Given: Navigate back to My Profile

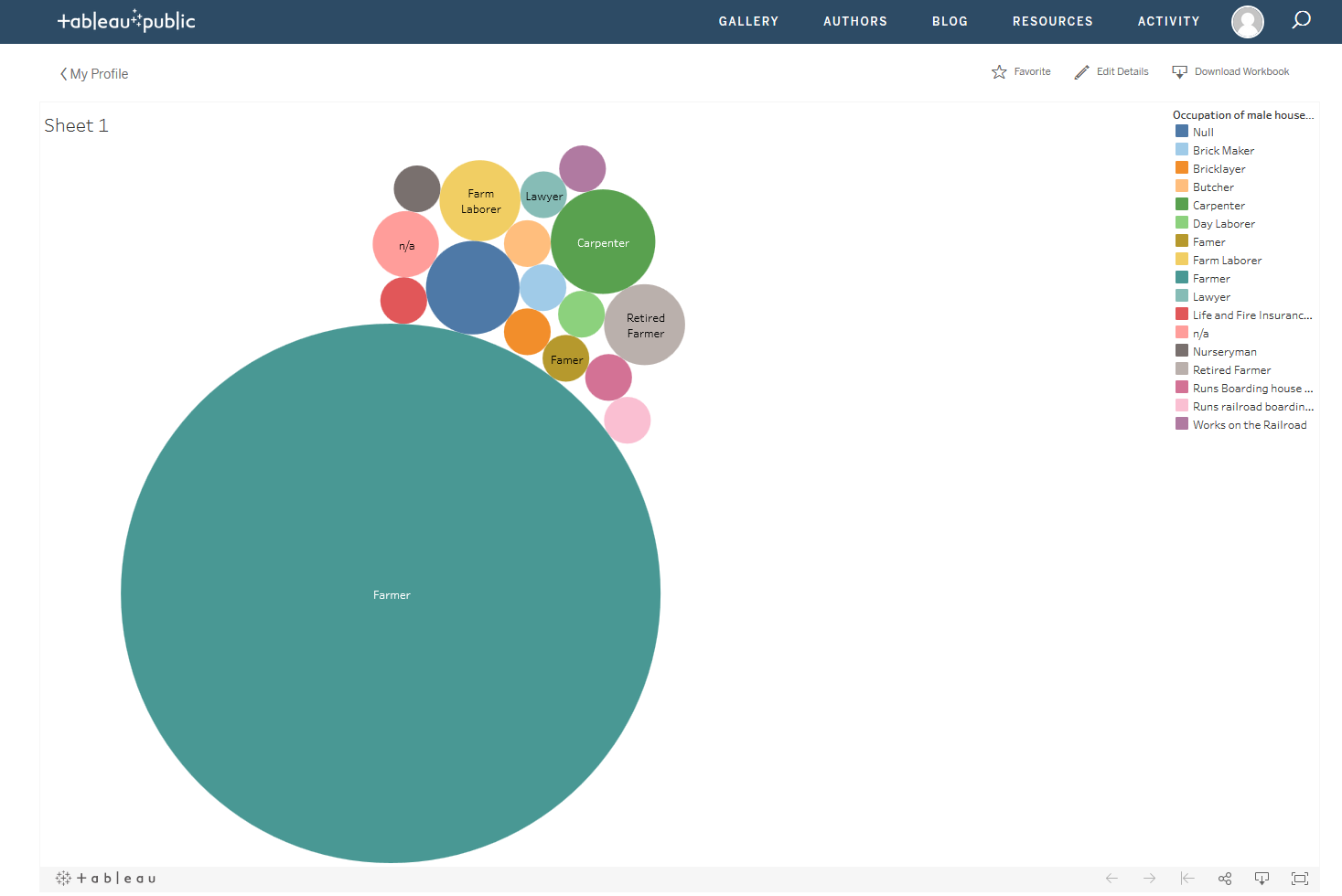Looking at the screenshot, I should tap(94, 74).
